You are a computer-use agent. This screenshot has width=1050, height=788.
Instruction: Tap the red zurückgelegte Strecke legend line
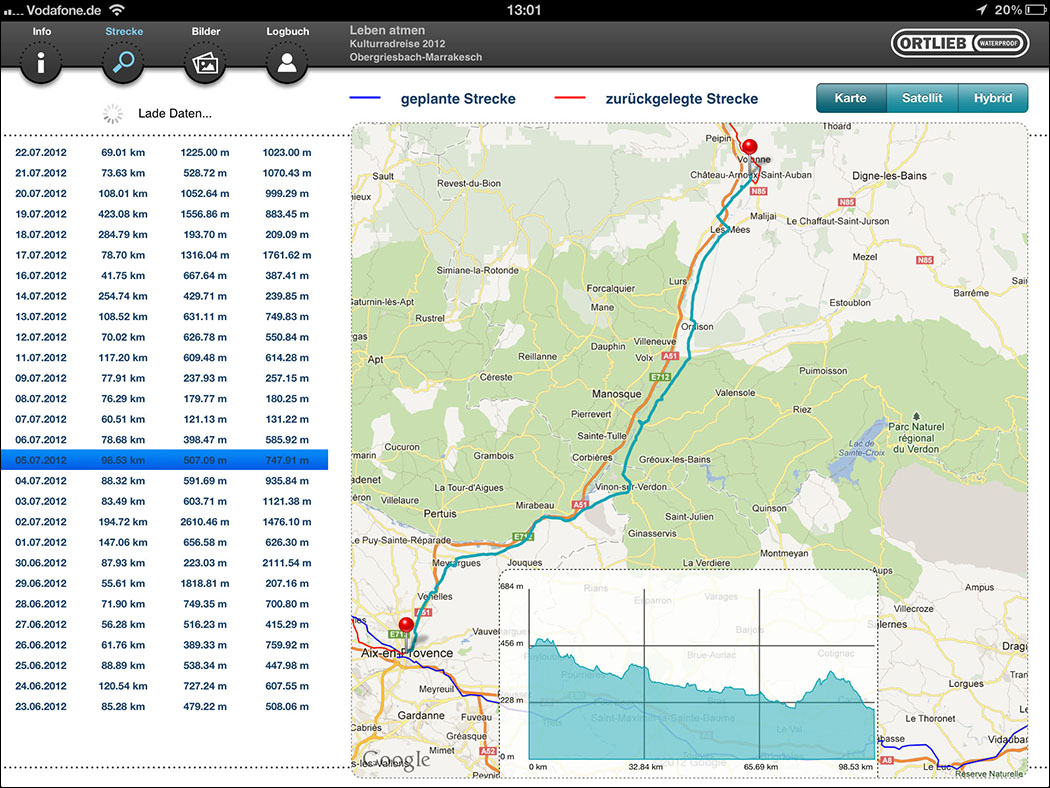pyautogui.click(x=570, y=98)
